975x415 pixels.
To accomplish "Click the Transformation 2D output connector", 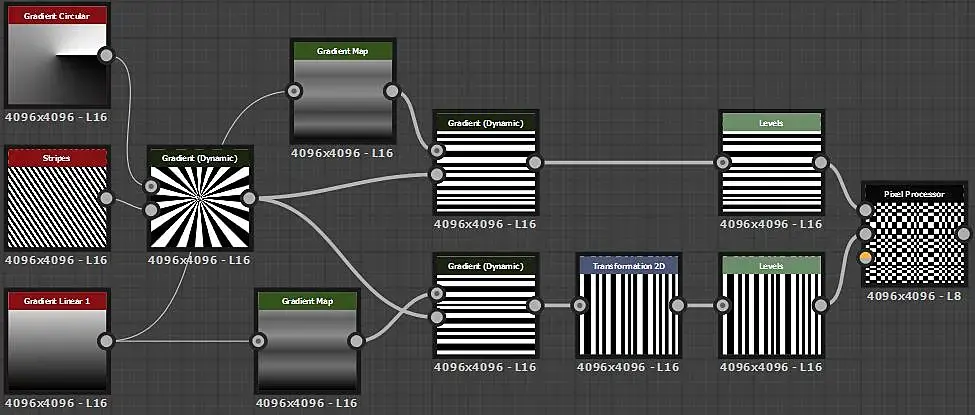I will (x=678, y=305).
